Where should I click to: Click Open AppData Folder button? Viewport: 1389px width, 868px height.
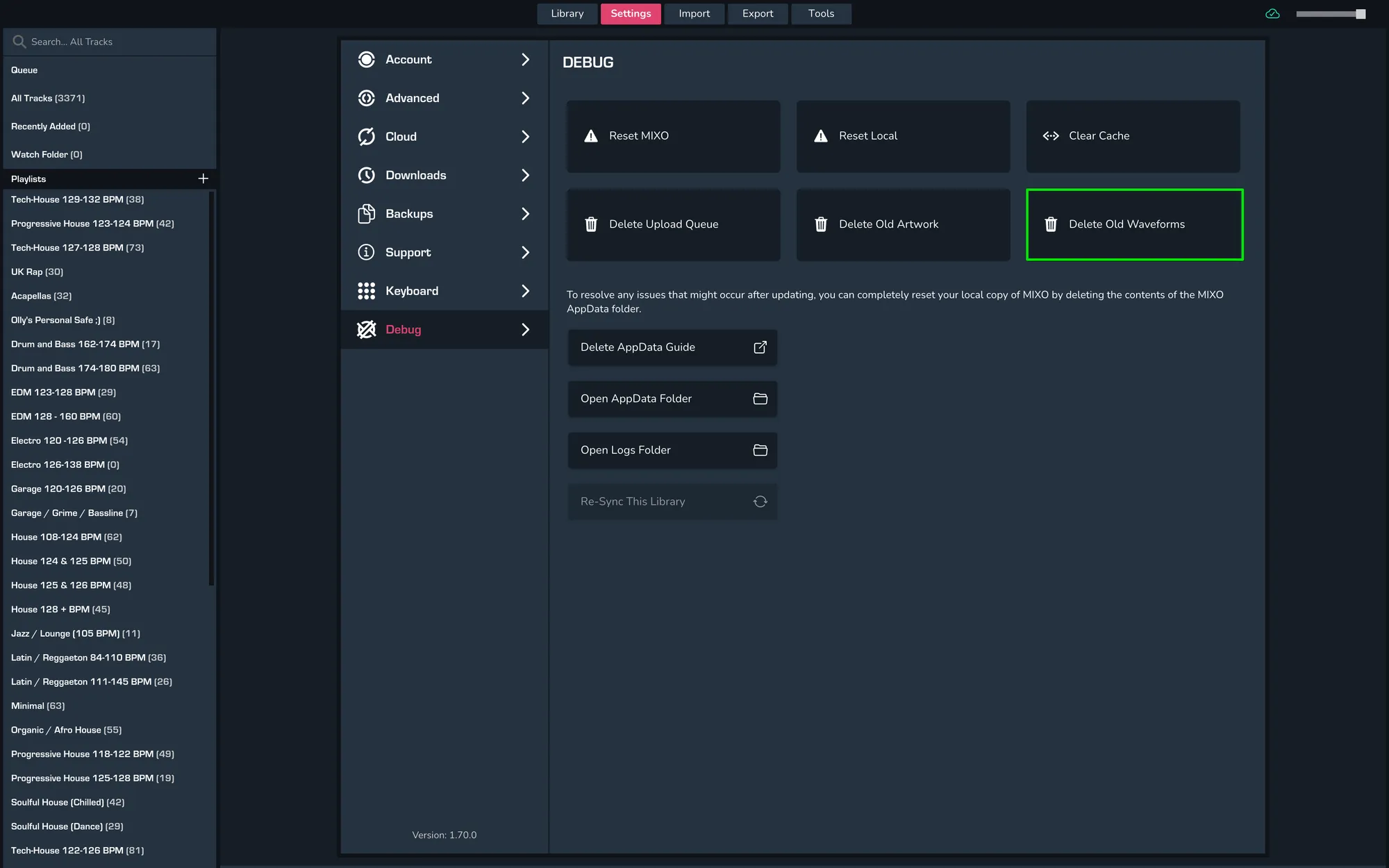(x=672, y=399)
